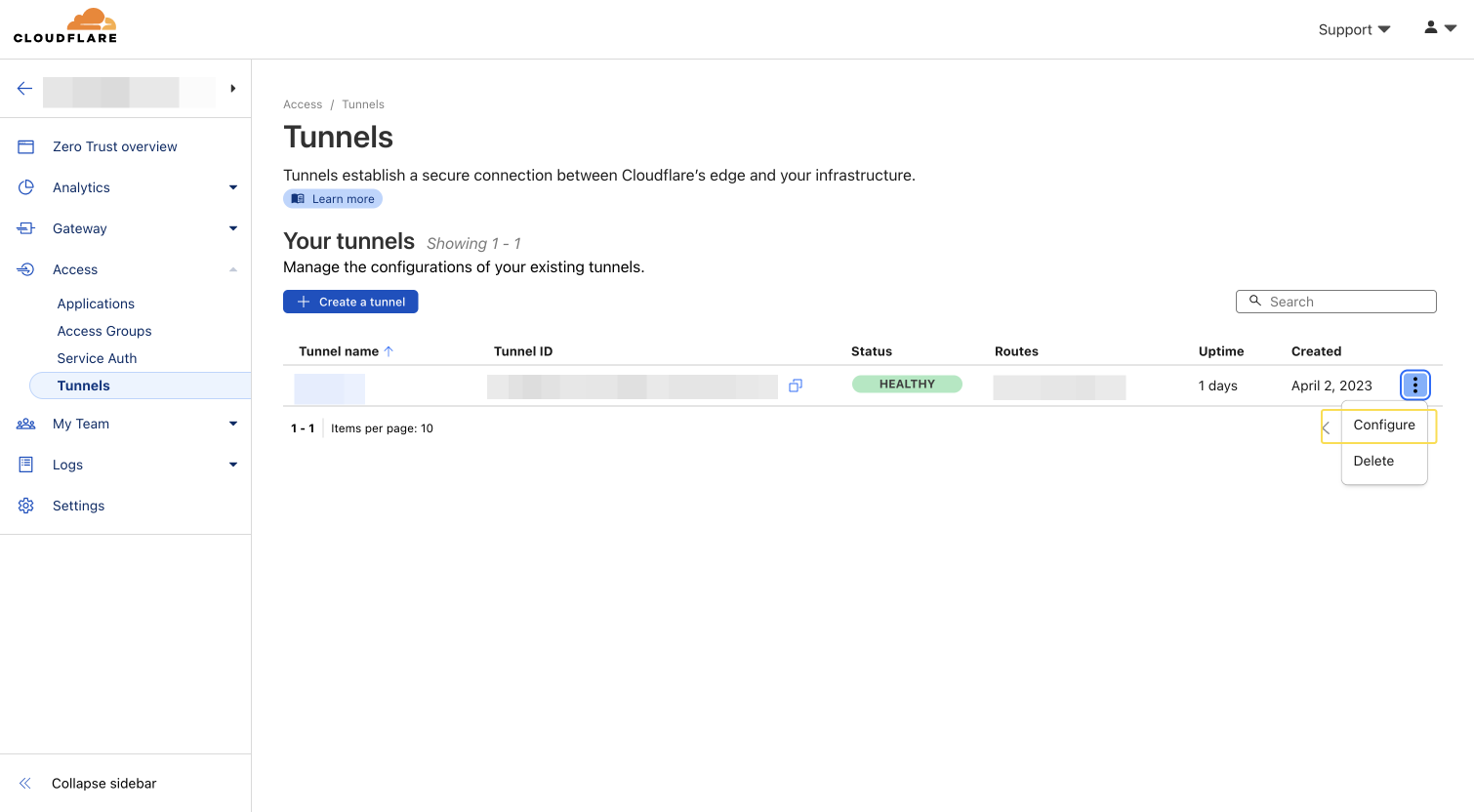Expand the Logs section arrow
The width and height of the screenshot is (1474, 812).
tap(233, 465)
